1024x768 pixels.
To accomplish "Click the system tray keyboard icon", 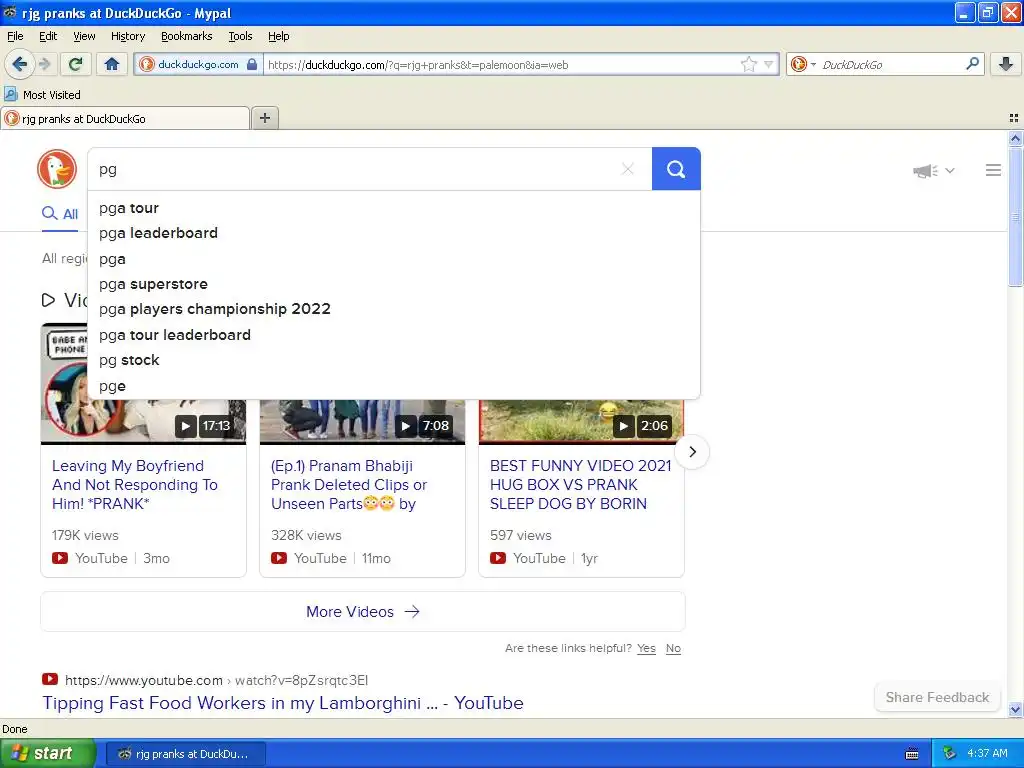I will click(912, 754).
